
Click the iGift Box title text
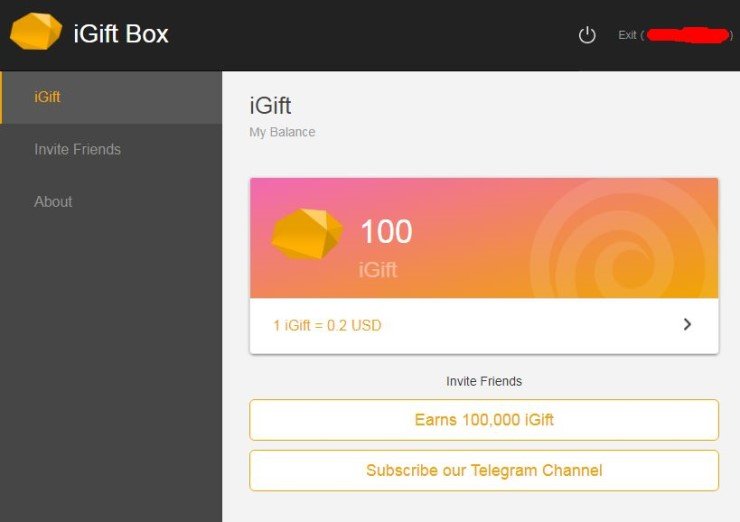121,34
